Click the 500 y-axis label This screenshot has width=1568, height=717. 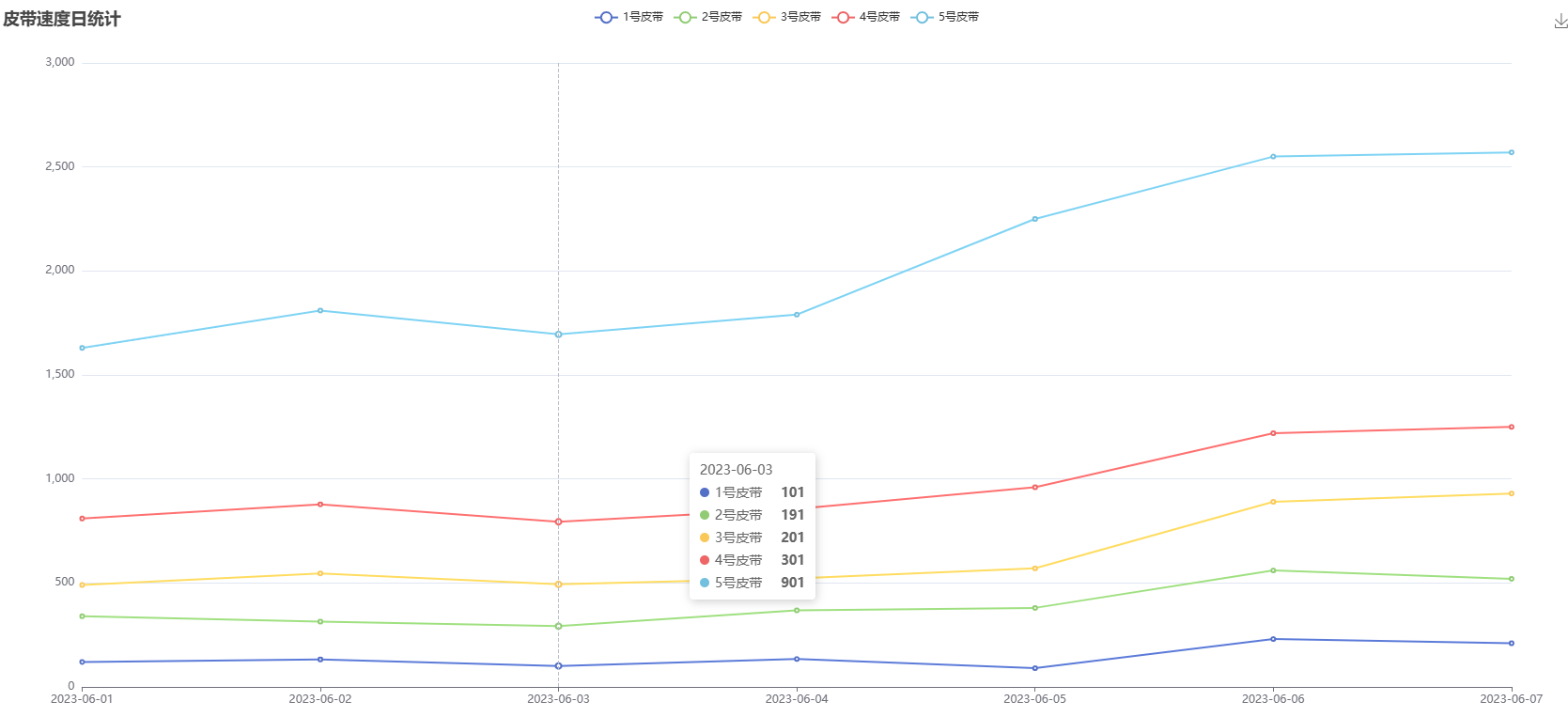tap(65, 582)
